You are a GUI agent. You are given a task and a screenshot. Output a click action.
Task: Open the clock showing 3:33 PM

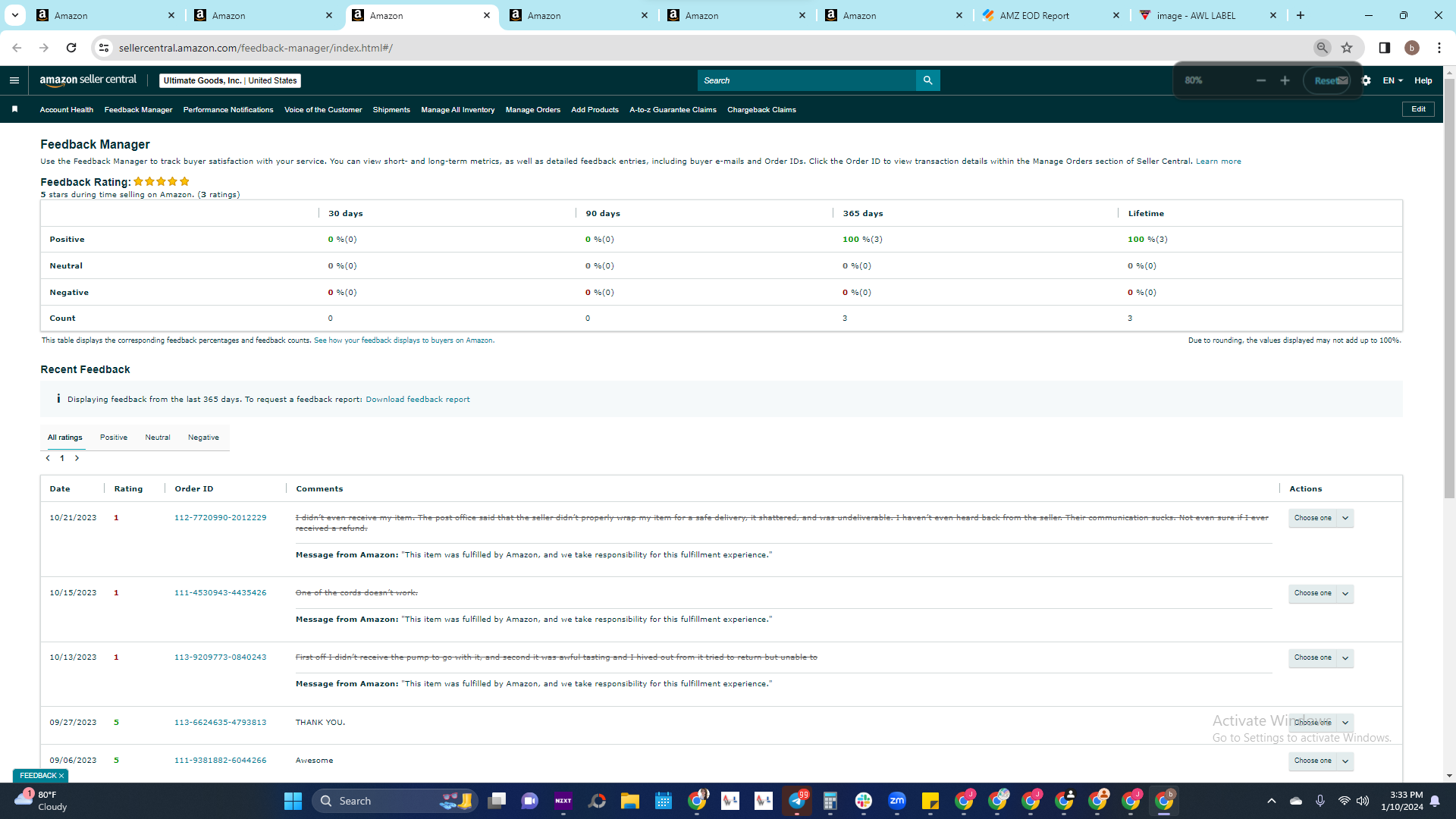(1401, 801)
